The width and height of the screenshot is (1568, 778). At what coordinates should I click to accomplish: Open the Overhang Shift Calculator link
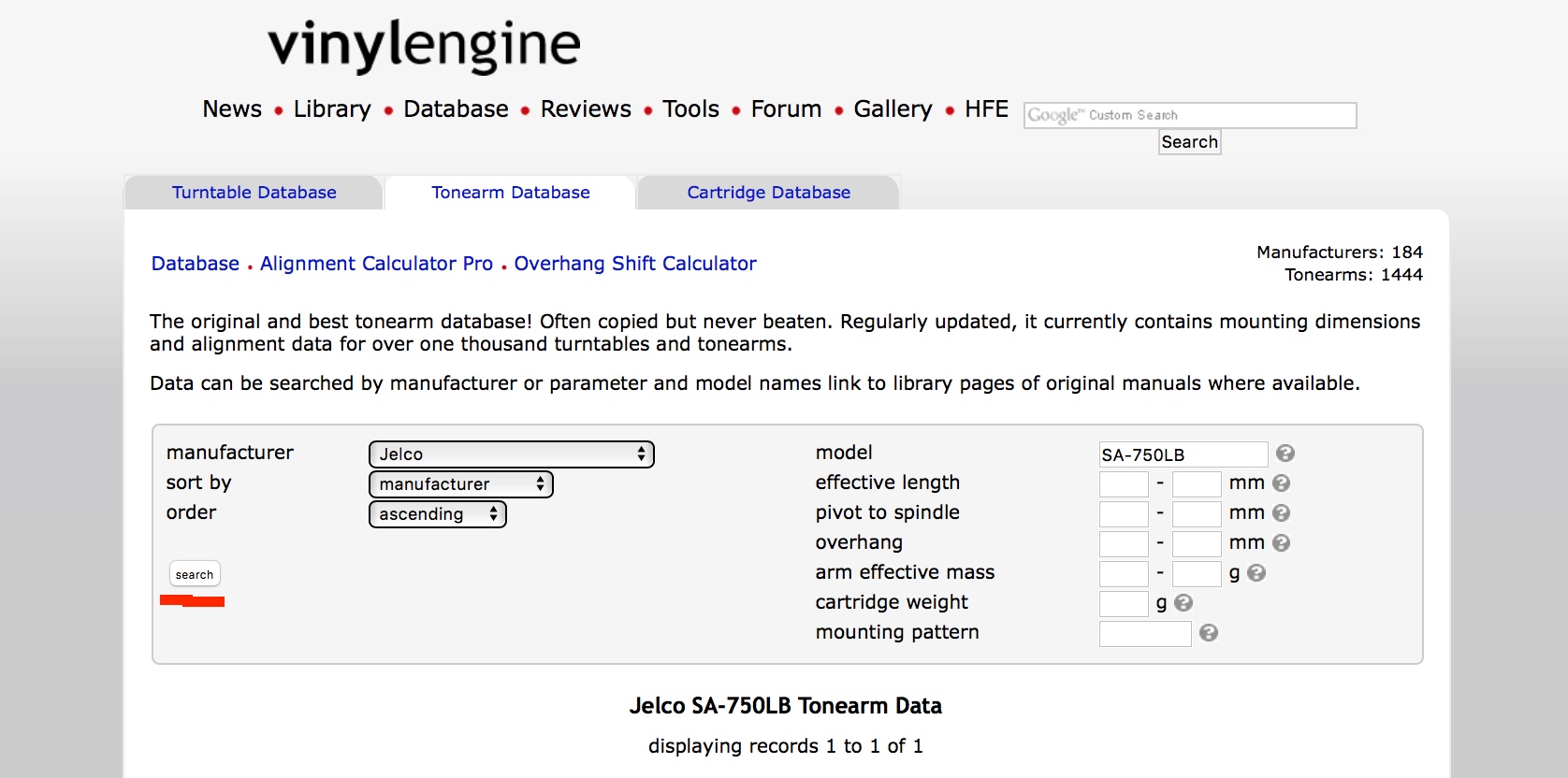[x=635, y=264]
